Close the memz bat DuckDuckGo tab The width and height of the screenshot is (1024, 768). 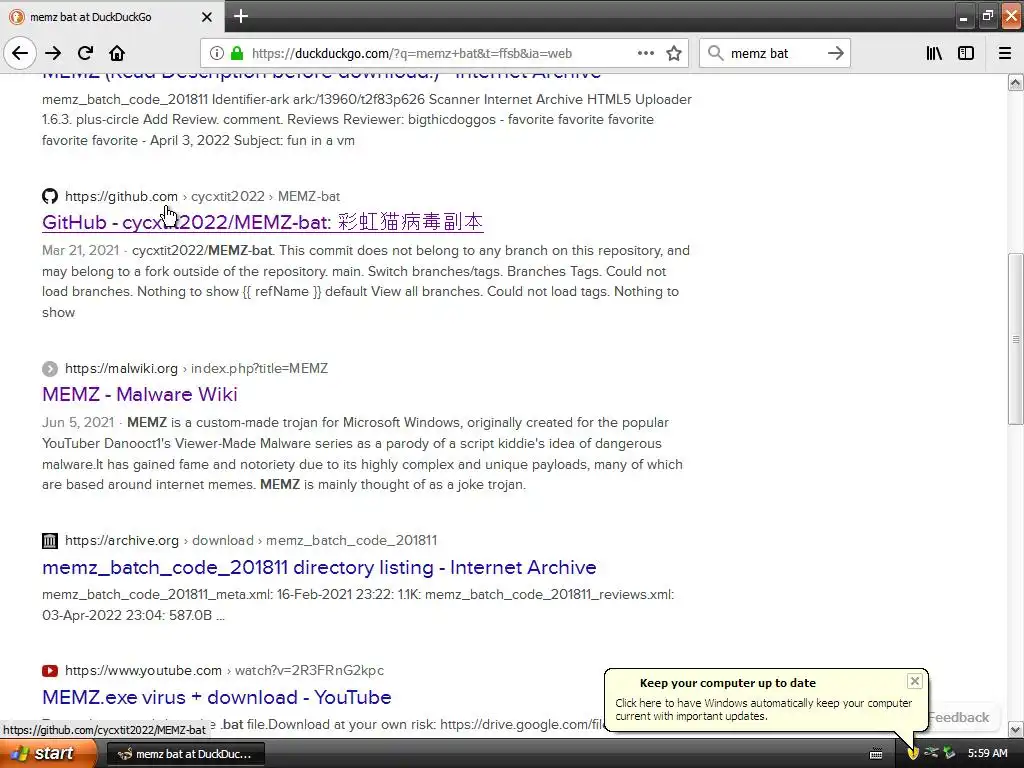point(206,17)
